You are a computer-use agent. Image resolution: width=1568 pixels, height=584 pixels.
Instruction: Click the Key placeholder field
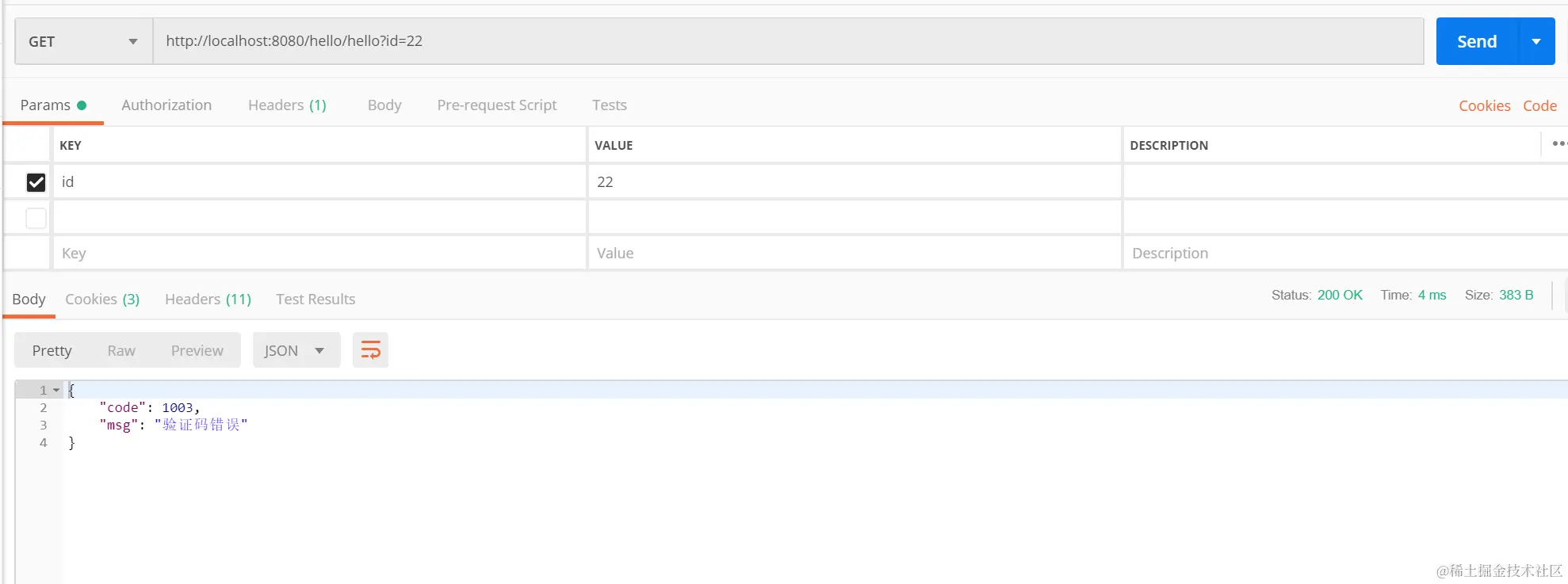[x=319, y=254]
